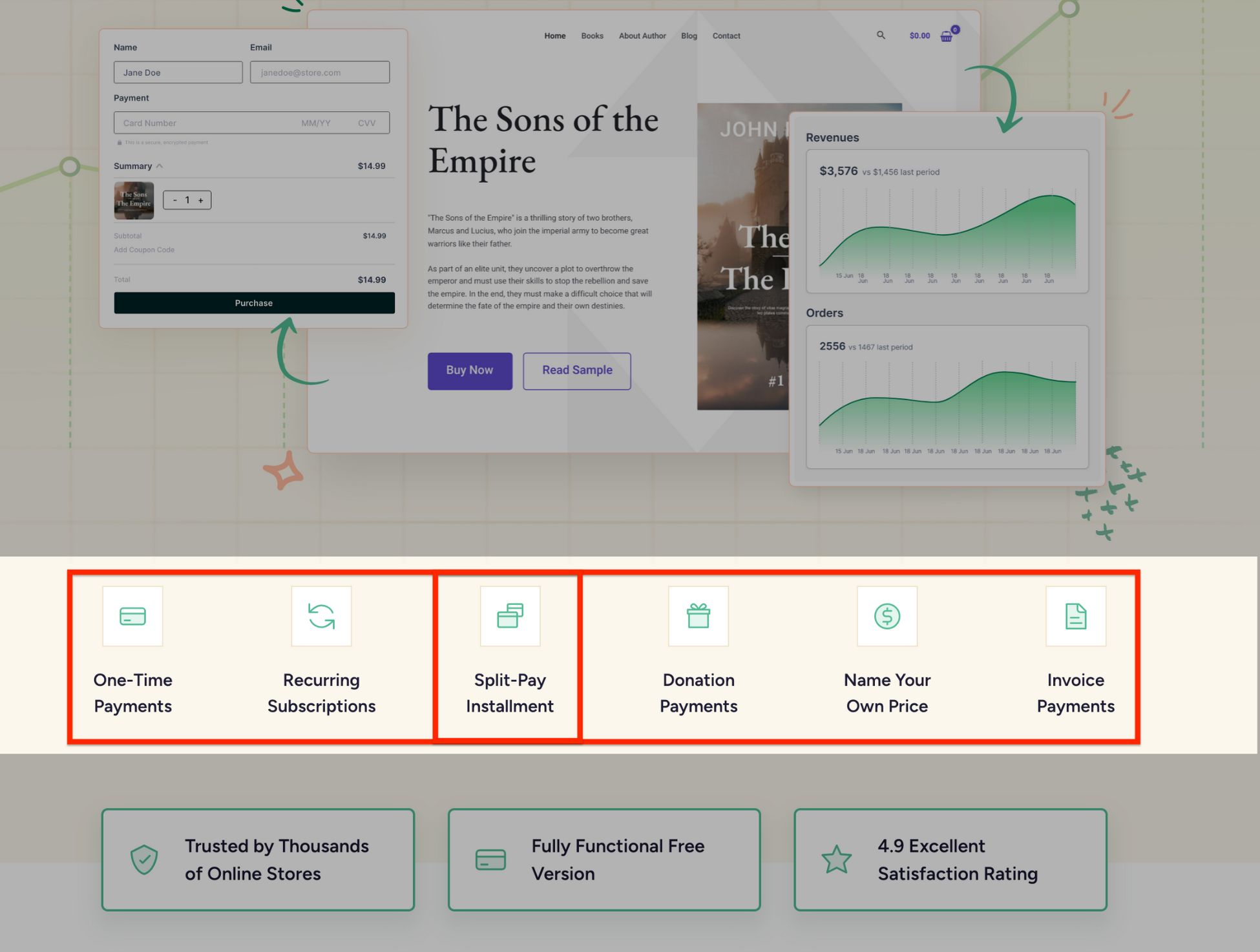Click the search magnifier icon in navbar
Image resolution: width=1260 pixels, height=952 pixels.
click(879, 35)
